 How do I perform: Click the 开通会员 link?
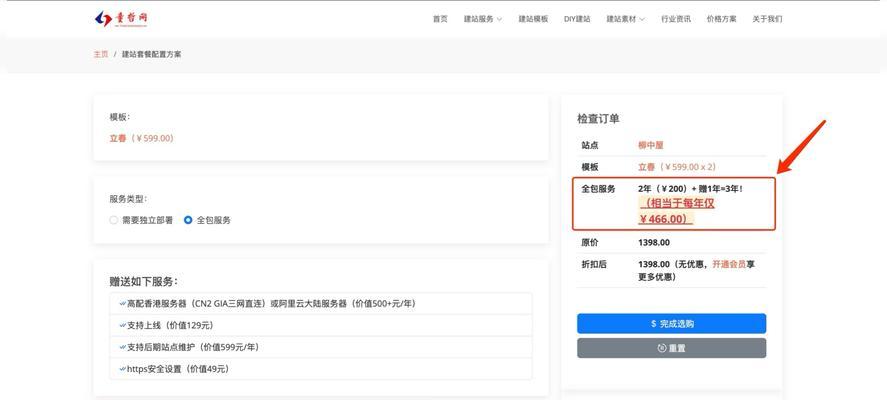[x=729, y=264]
